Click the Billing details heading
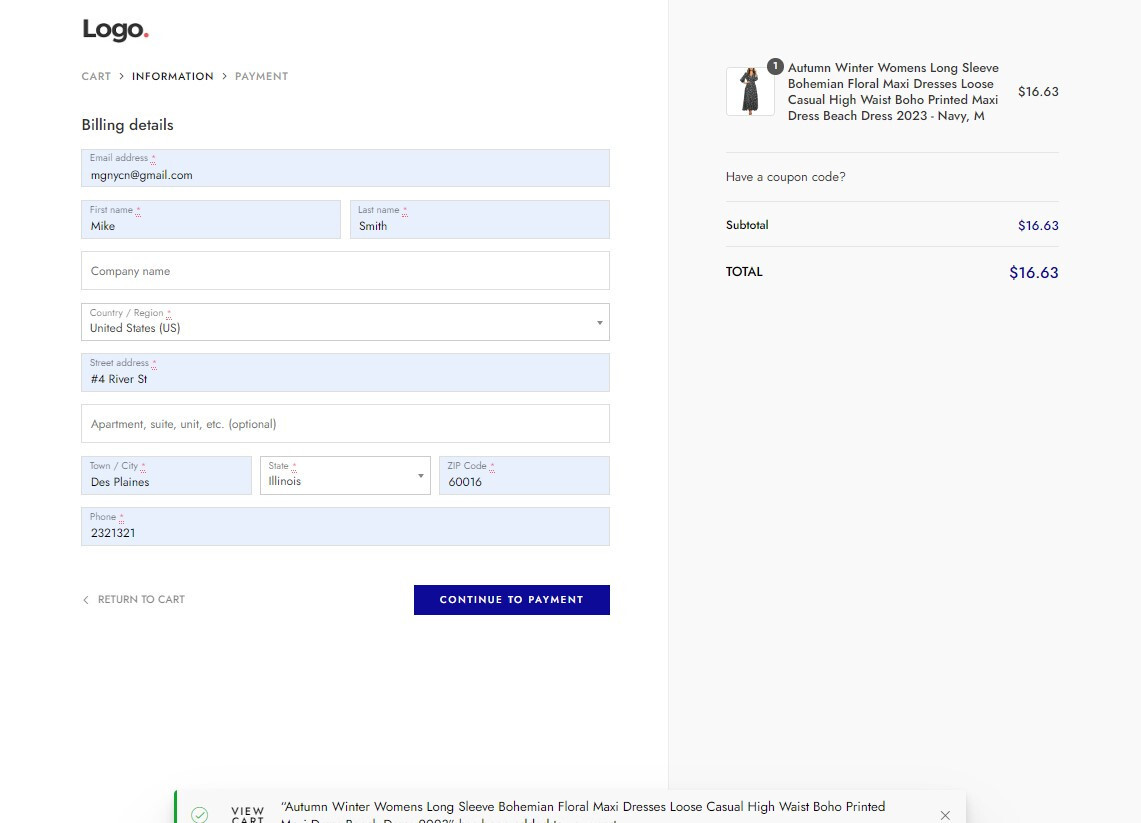Screen dimensions: 1141x823 127,125
